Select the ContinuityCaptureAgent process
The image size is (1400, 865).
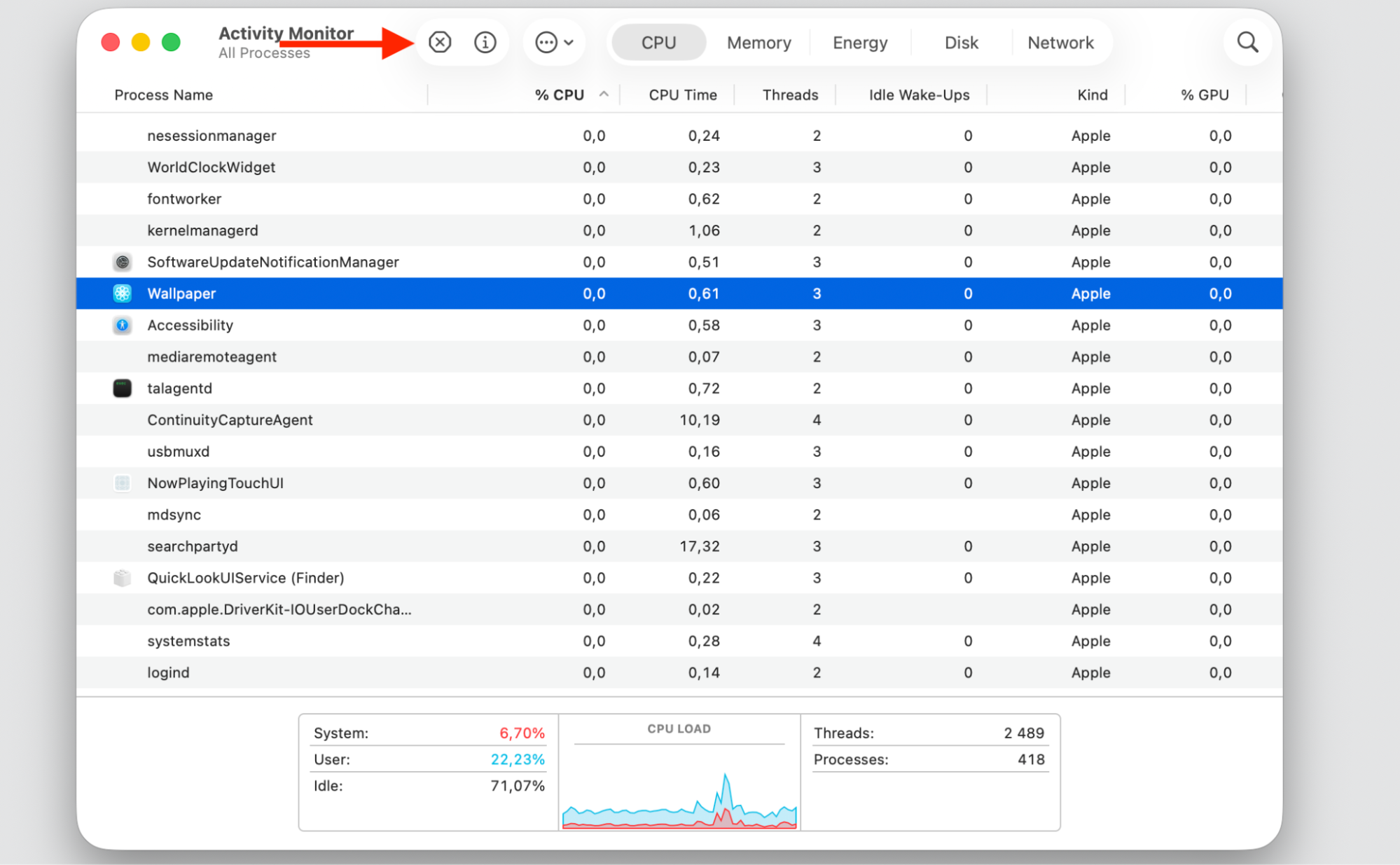(679, 420)
